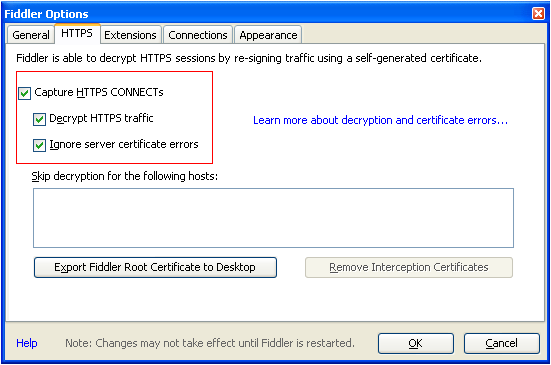Open the Help link
Image resolution: width=551 pixels, height=365 pixels.
point(27,343)
